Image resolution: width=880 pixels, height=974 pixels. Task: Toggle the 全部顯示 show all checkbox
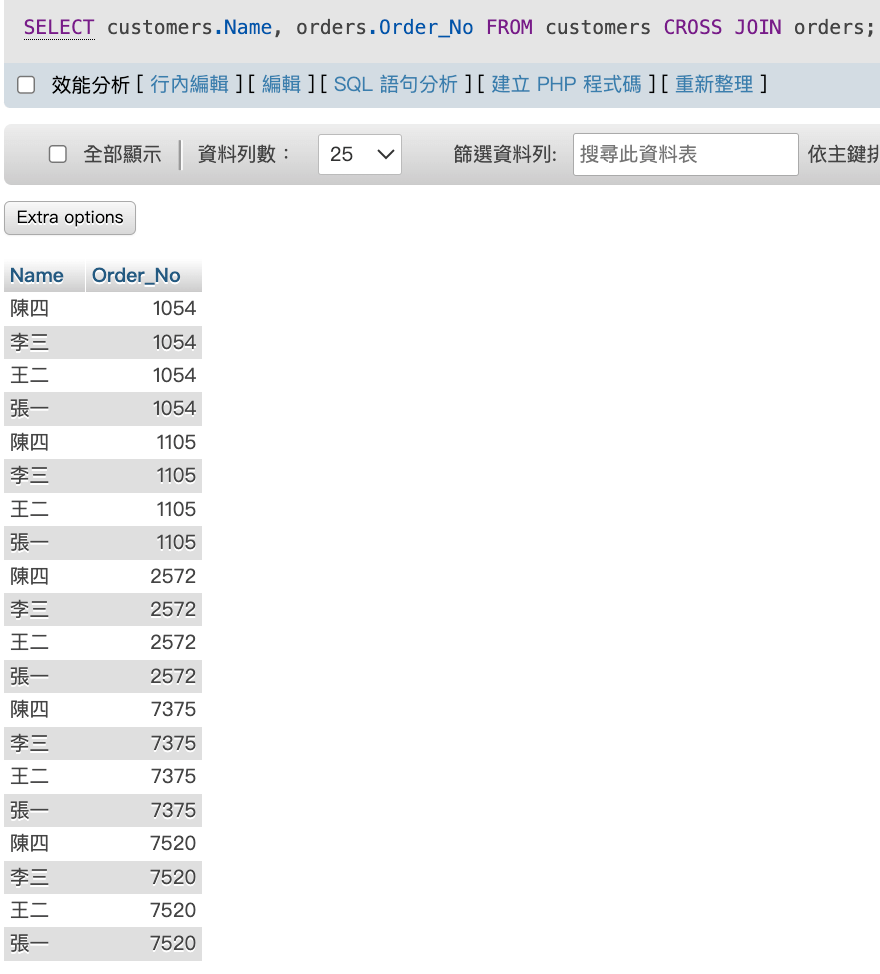[58, 154]
